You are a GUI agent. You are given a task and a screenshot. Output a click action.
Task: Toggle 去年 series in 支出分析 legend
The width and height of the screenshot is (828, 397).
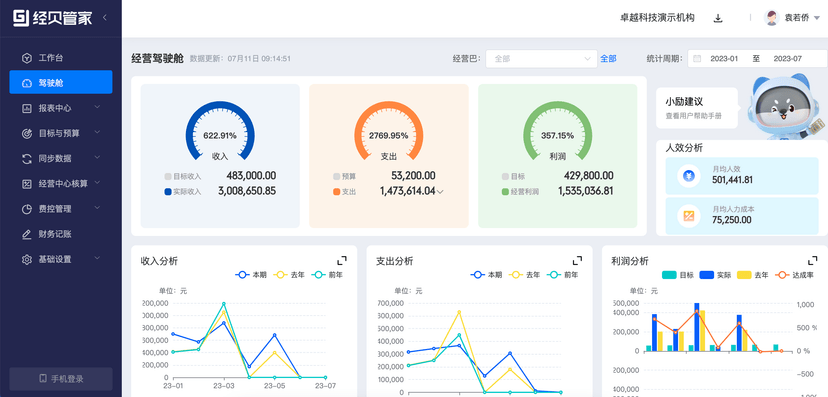coord(524,275)
